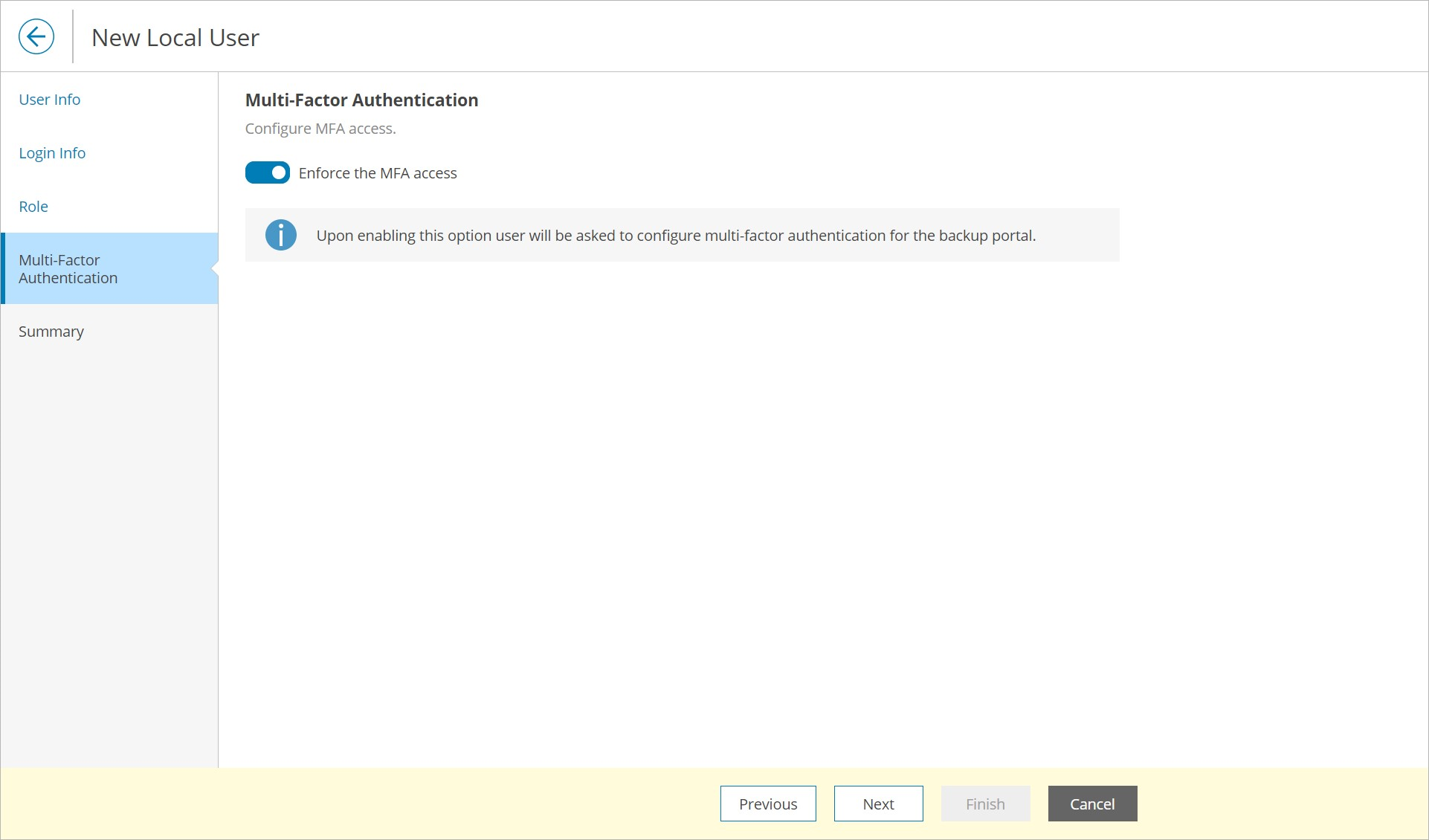Jump to the Summary step
Image resolution: width=1429 pixels, height=840 pixels.
click(x=51, y=332)
